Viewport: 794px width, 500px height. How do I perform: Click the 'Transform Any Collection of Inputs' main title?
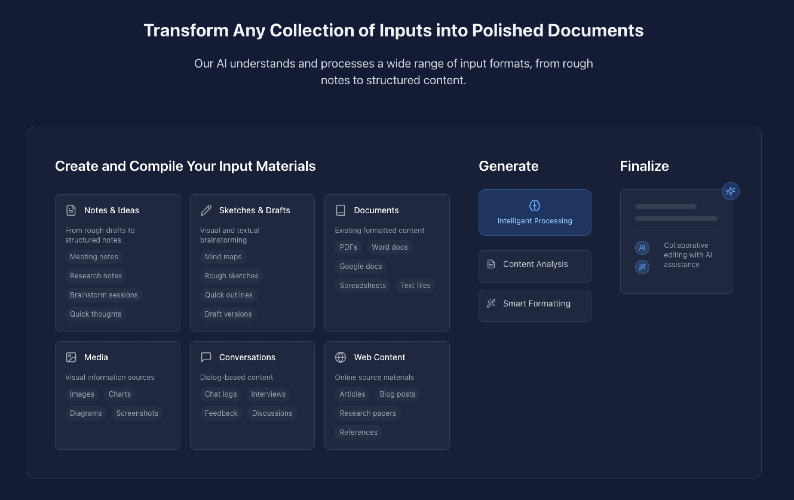click(x=393, y=31)
